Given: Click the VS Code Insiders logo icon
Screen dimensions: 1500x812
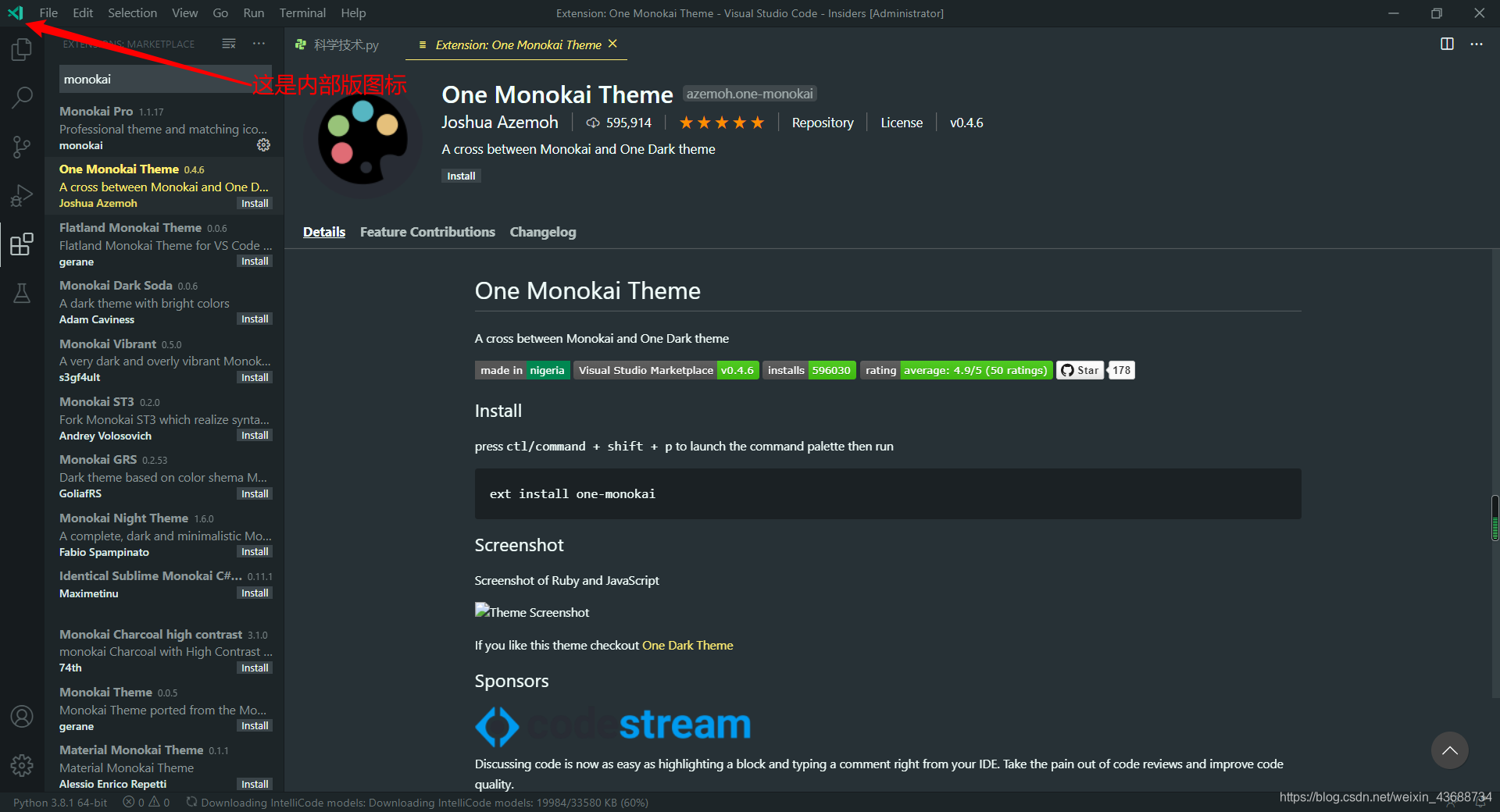Looking at the screenshot, I should coord(15,12).
